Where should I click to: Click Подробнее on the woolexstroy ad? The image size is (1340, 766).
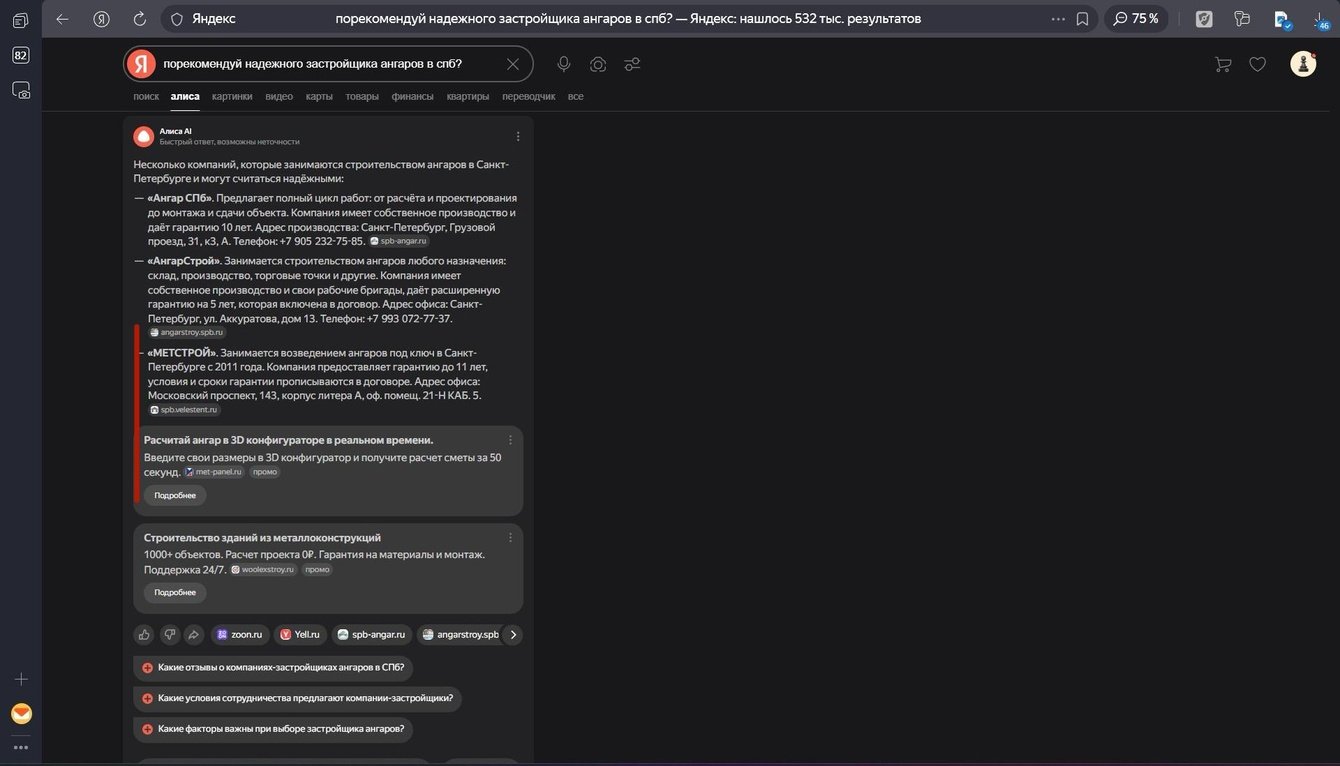click(x=175, y=593)
